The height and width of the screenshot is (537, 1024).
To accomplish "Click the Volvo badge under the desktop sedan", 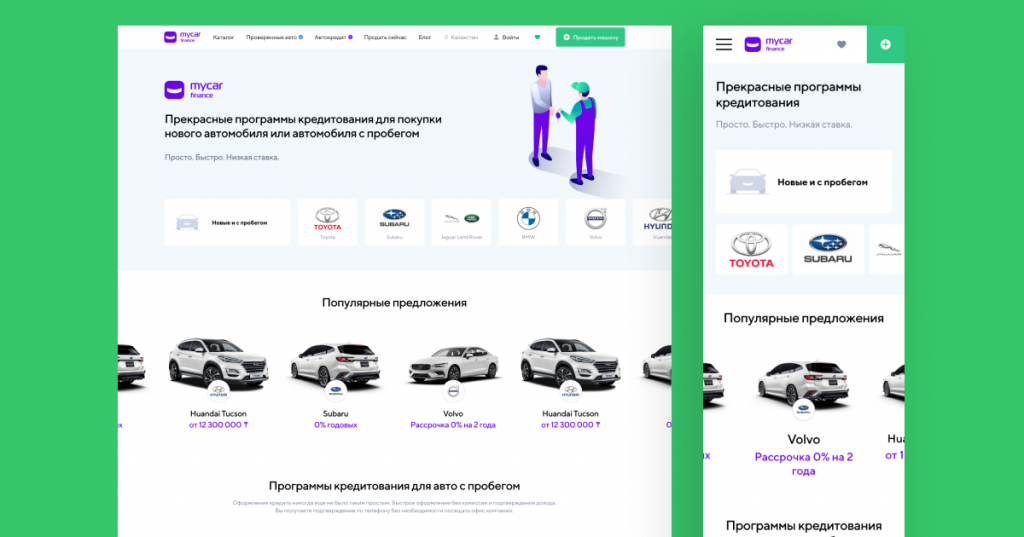I will pyautogui.click(x=453, y=391).
